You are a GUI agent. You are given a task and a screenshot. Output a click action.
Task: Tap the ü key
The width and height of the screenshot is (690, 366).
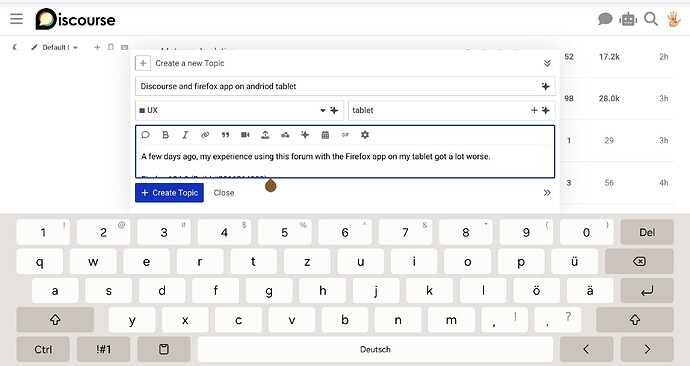click(574, 261)
